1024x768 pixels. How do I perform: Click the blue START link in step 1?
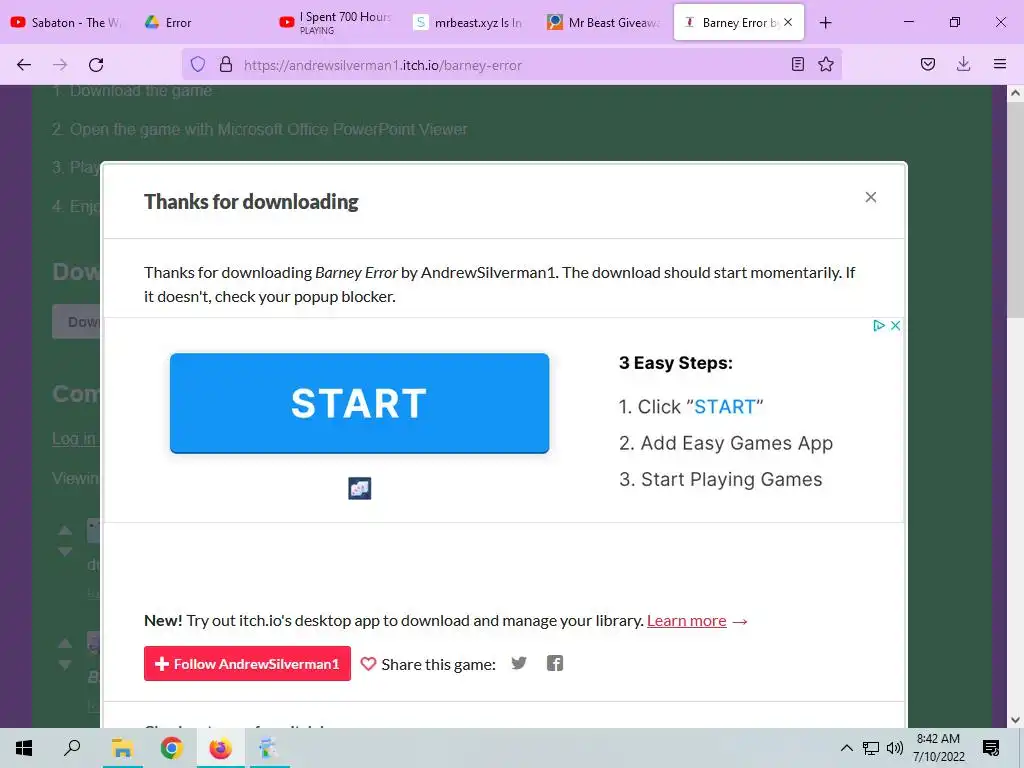coord(724,407)
